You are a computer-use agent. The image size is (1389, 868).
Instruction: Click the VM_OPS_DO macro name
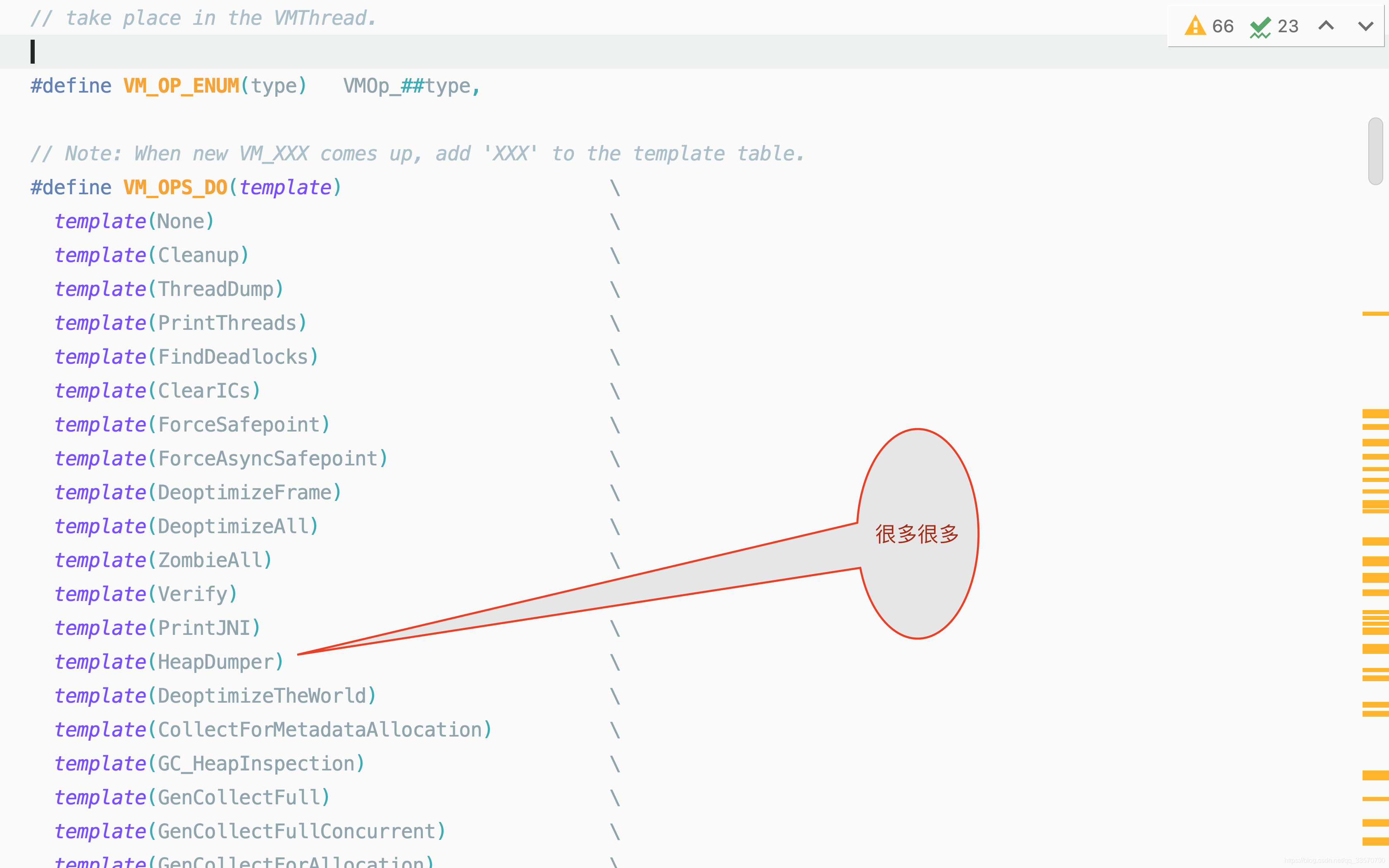[175, 188]
